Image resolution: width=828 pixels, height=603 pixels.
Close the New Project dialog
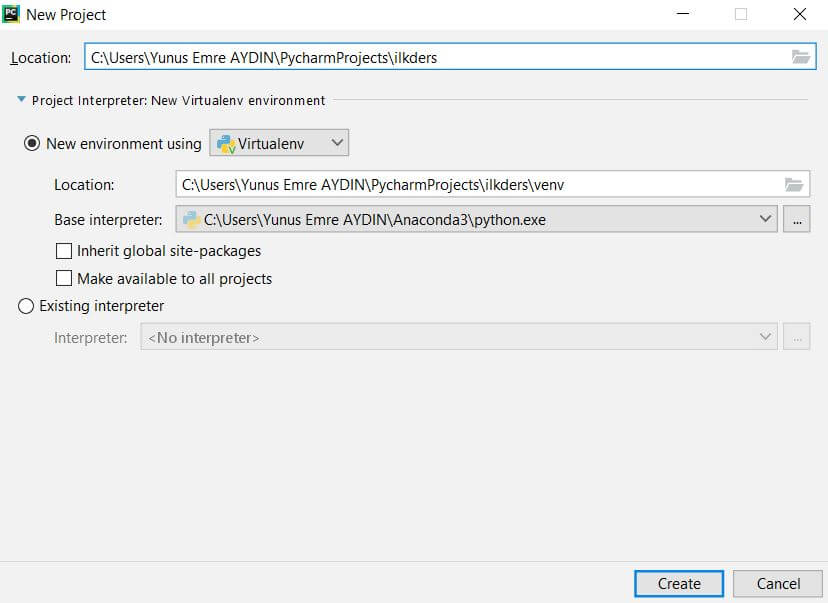[x=799, y=14]
